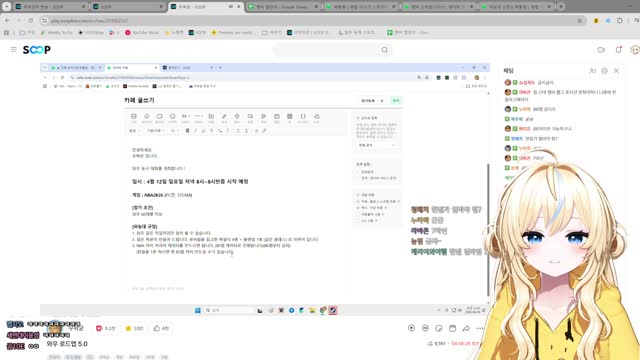The image size is (640, 360).
Task: Click the share arrow icon below player
Action: pos(466,328)
